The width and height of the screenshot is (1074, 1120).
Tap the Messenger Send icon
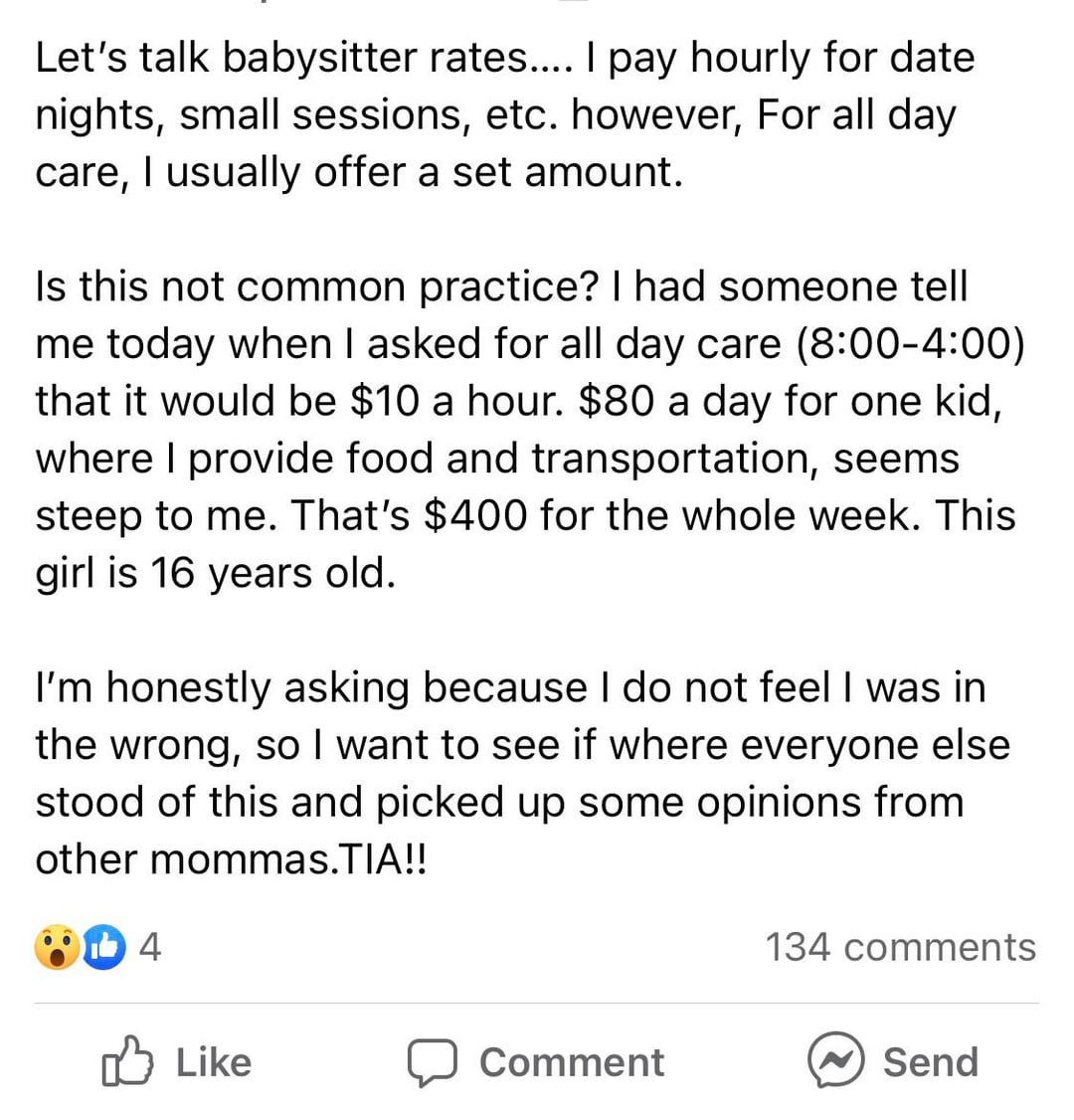[x=834, y=1060]
